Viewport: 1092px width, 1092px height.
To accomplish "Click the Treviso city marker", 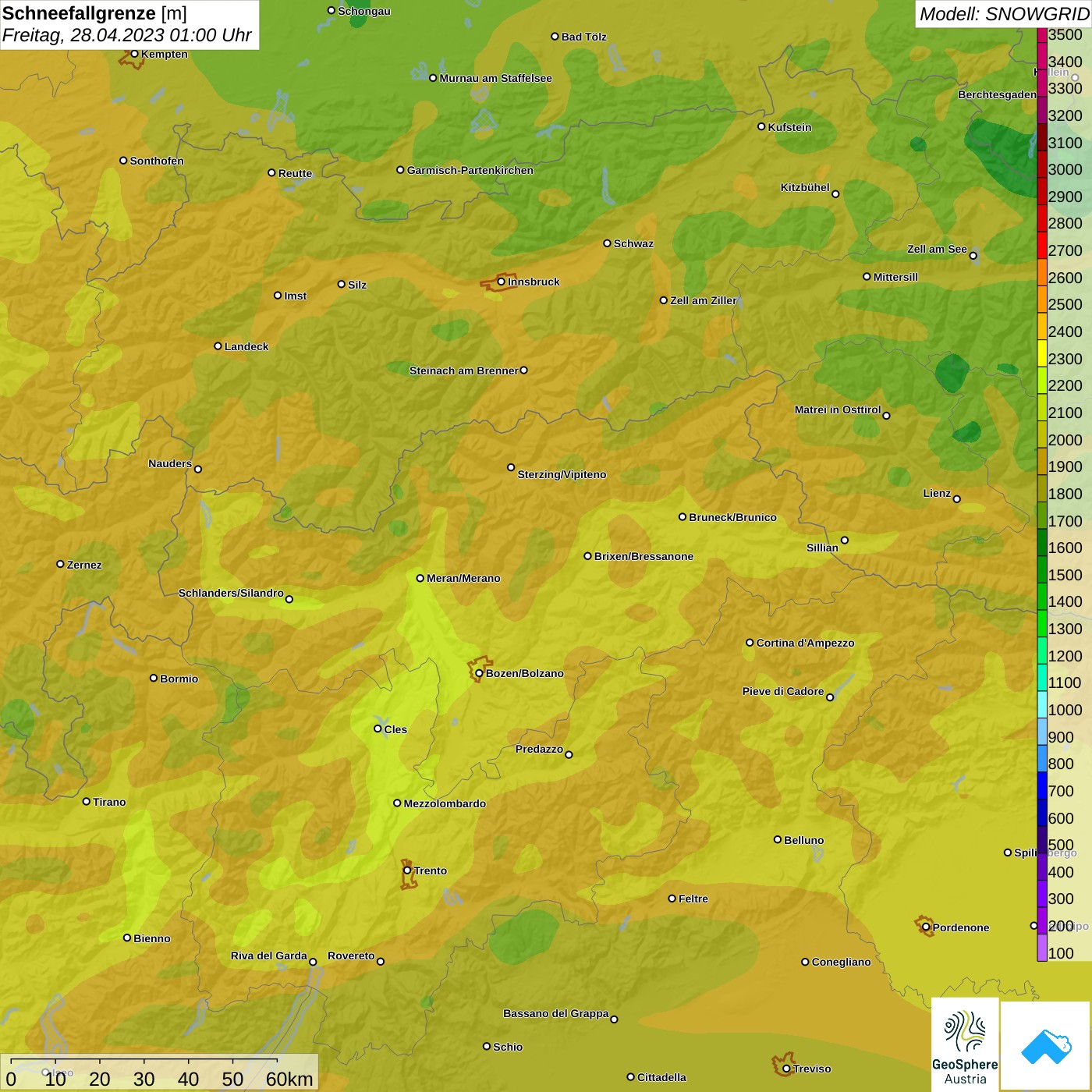I will click(786, 1069).
